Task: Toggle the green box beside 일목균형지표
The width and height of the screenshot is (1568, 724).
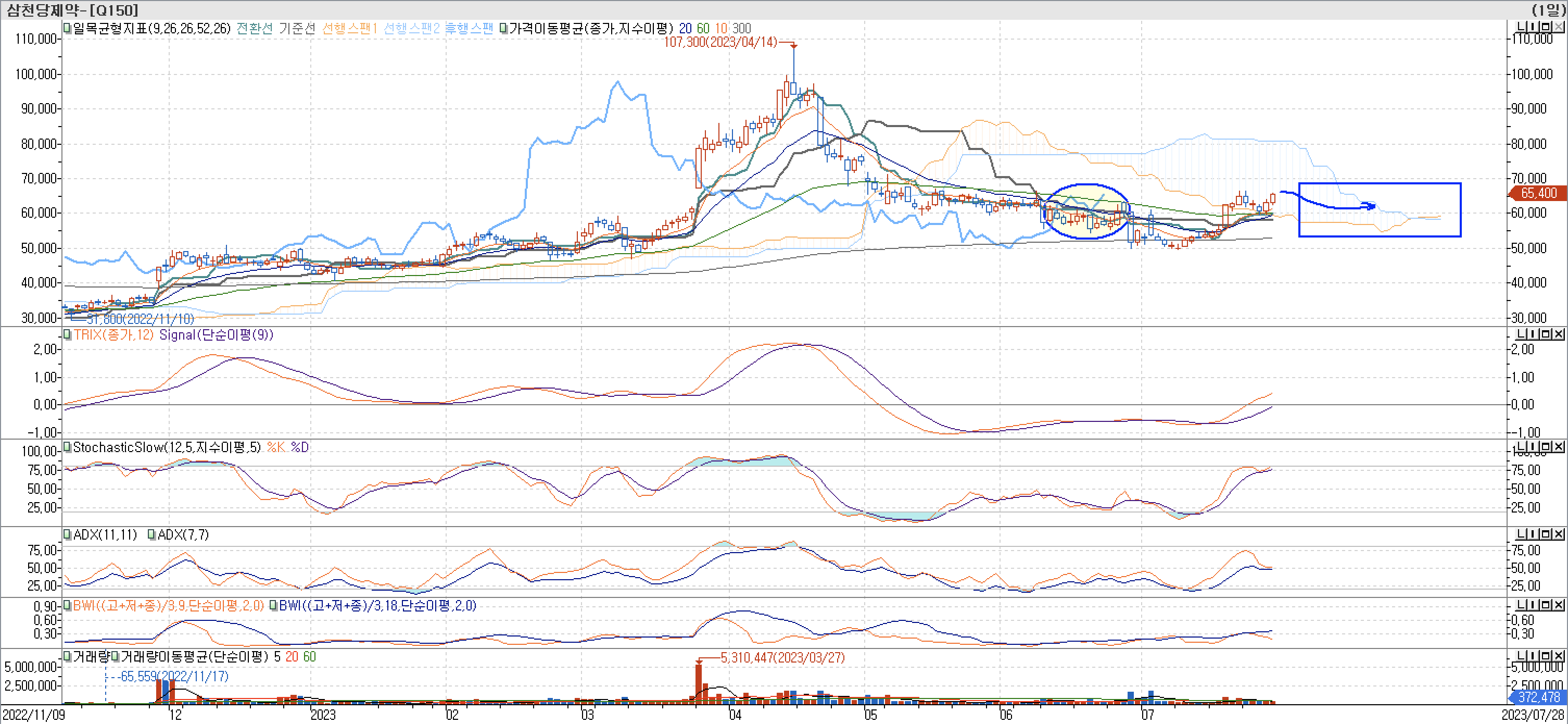Action: click(67, 28)
